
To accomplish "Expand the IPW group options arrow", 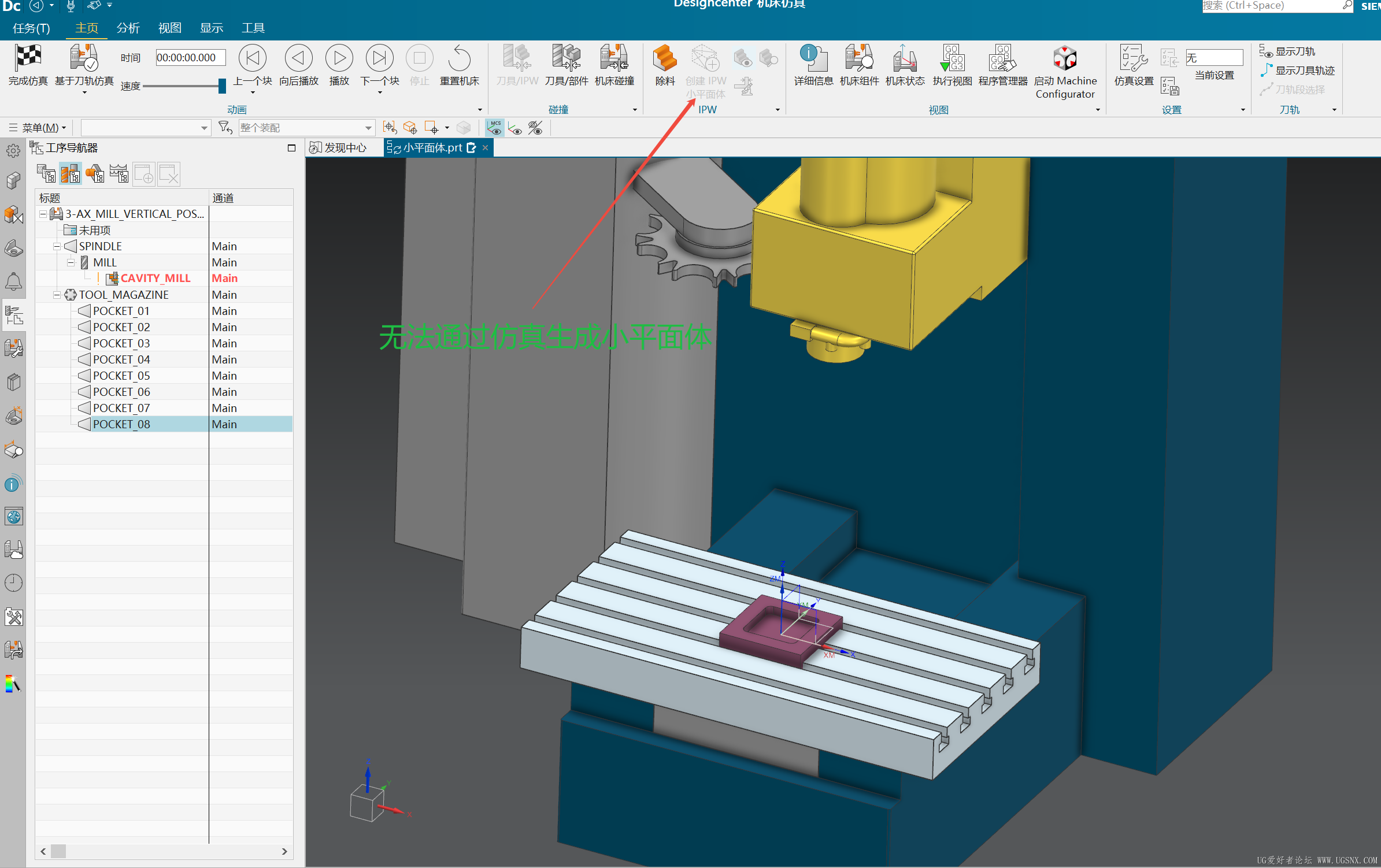I will (x=777, y=110).
